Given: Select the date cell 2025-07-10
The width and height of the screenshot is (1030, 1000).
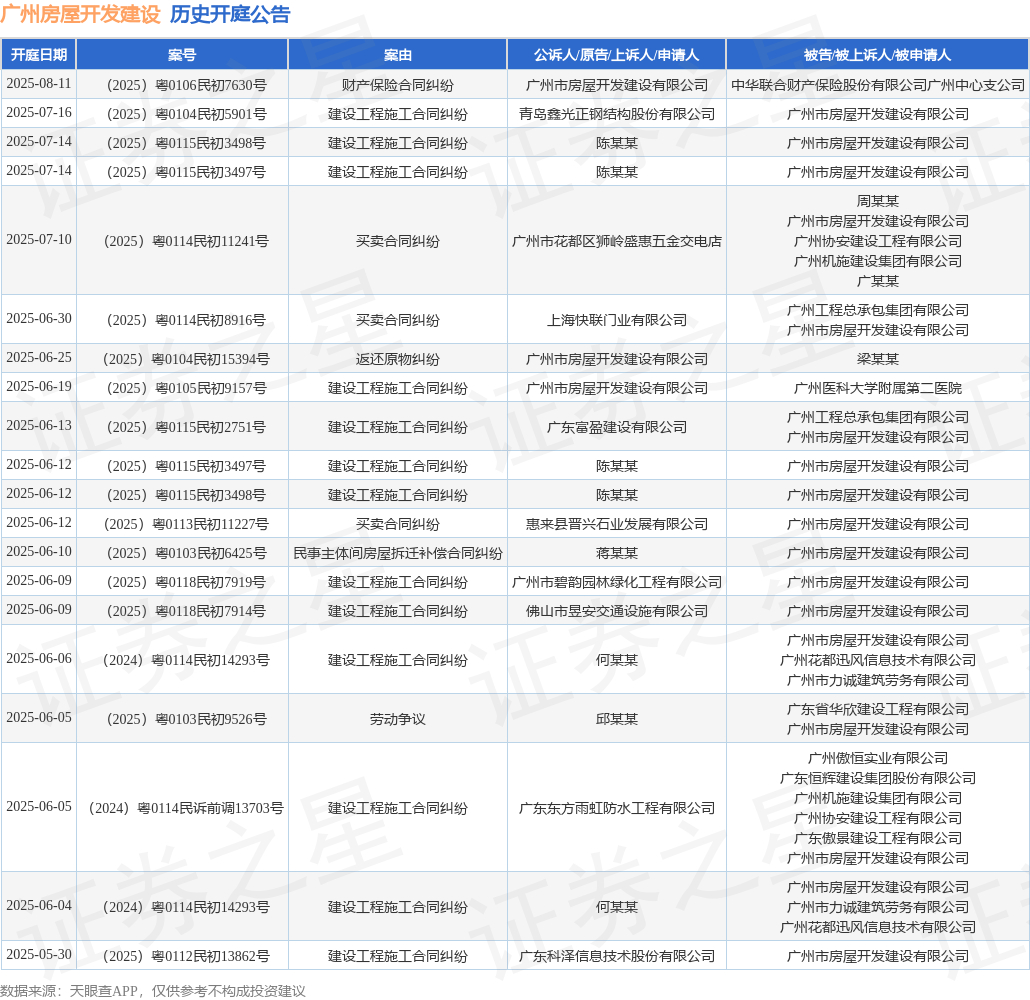Looking at the screenshot, I should pos(39,240).
